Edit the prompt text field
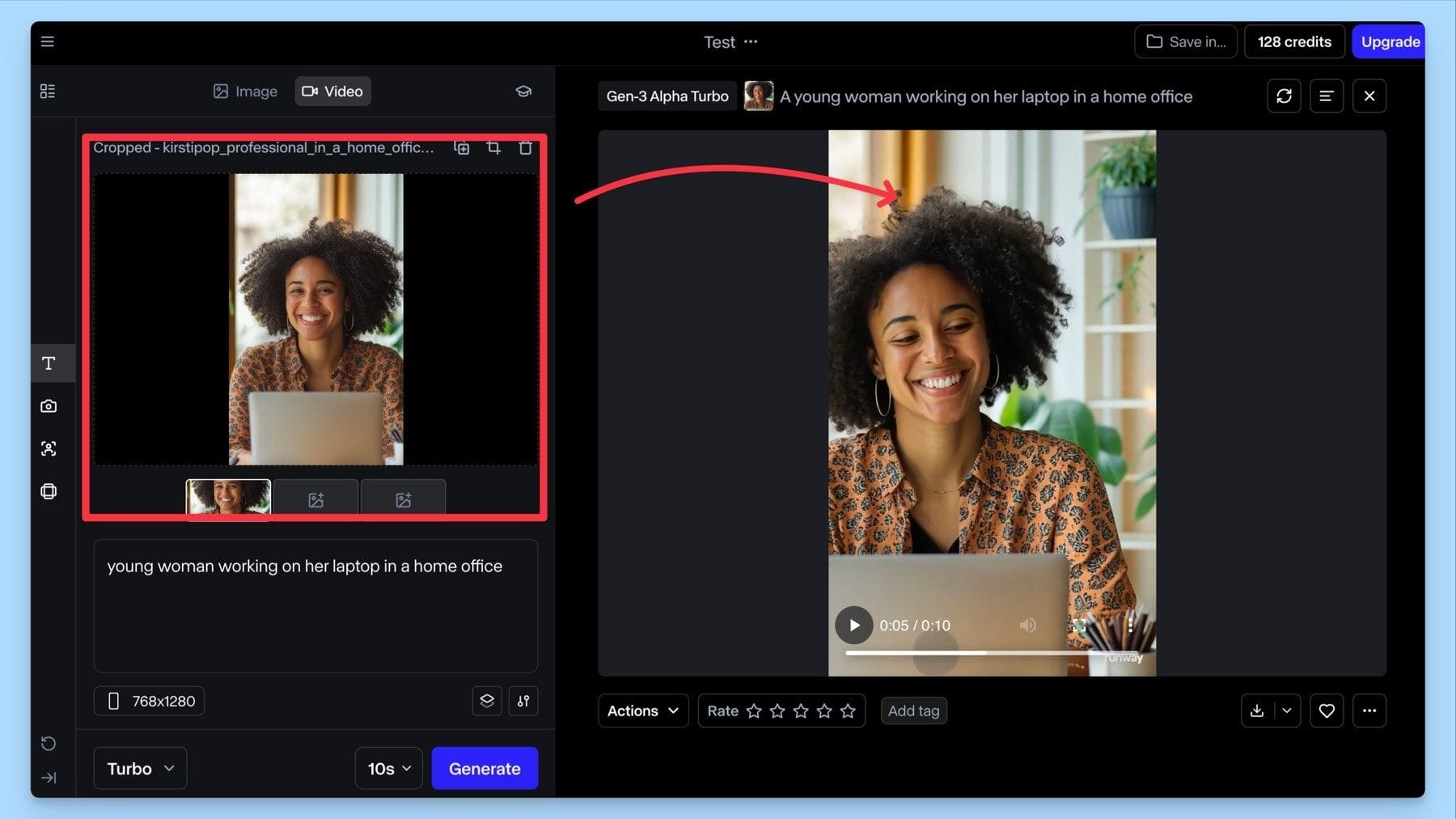This screenshot has height=819, width=1456. coord(315,605)
